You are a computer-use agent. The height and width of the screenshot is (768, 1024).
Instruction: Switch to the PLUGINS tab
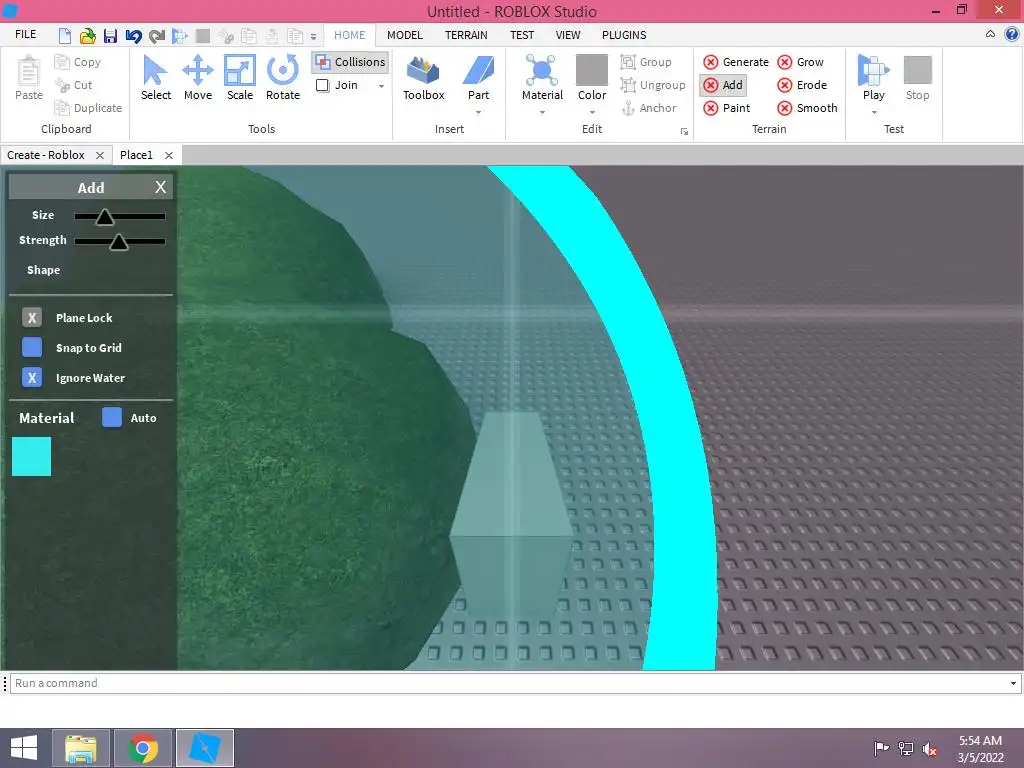click(x=624, y=35)
